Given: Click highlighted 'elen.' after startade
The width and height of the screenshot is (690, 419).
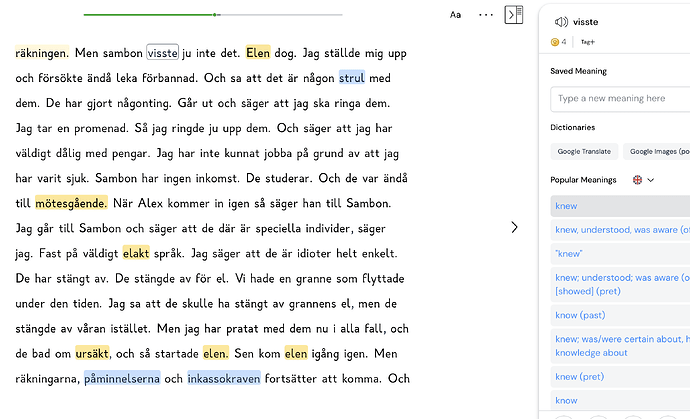Looking at the screenshot, I should 216,354.
